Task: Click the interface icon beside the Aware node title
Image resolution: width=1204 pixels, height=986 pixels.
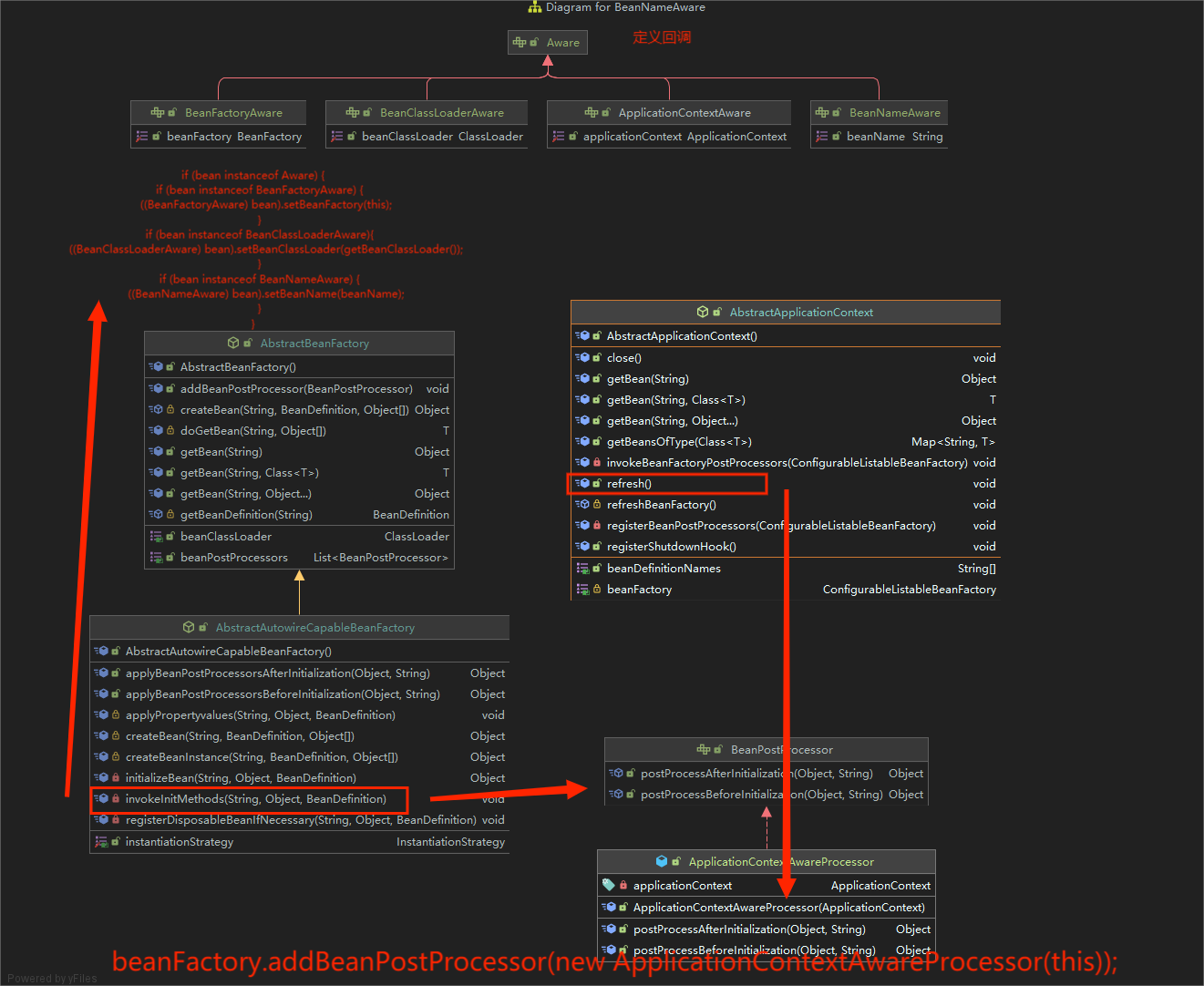Action: coord(520,42)
